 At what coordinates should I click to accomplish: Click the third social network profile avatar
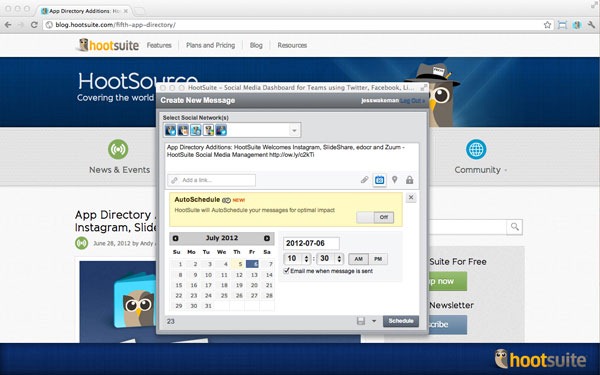click(196, 130)
